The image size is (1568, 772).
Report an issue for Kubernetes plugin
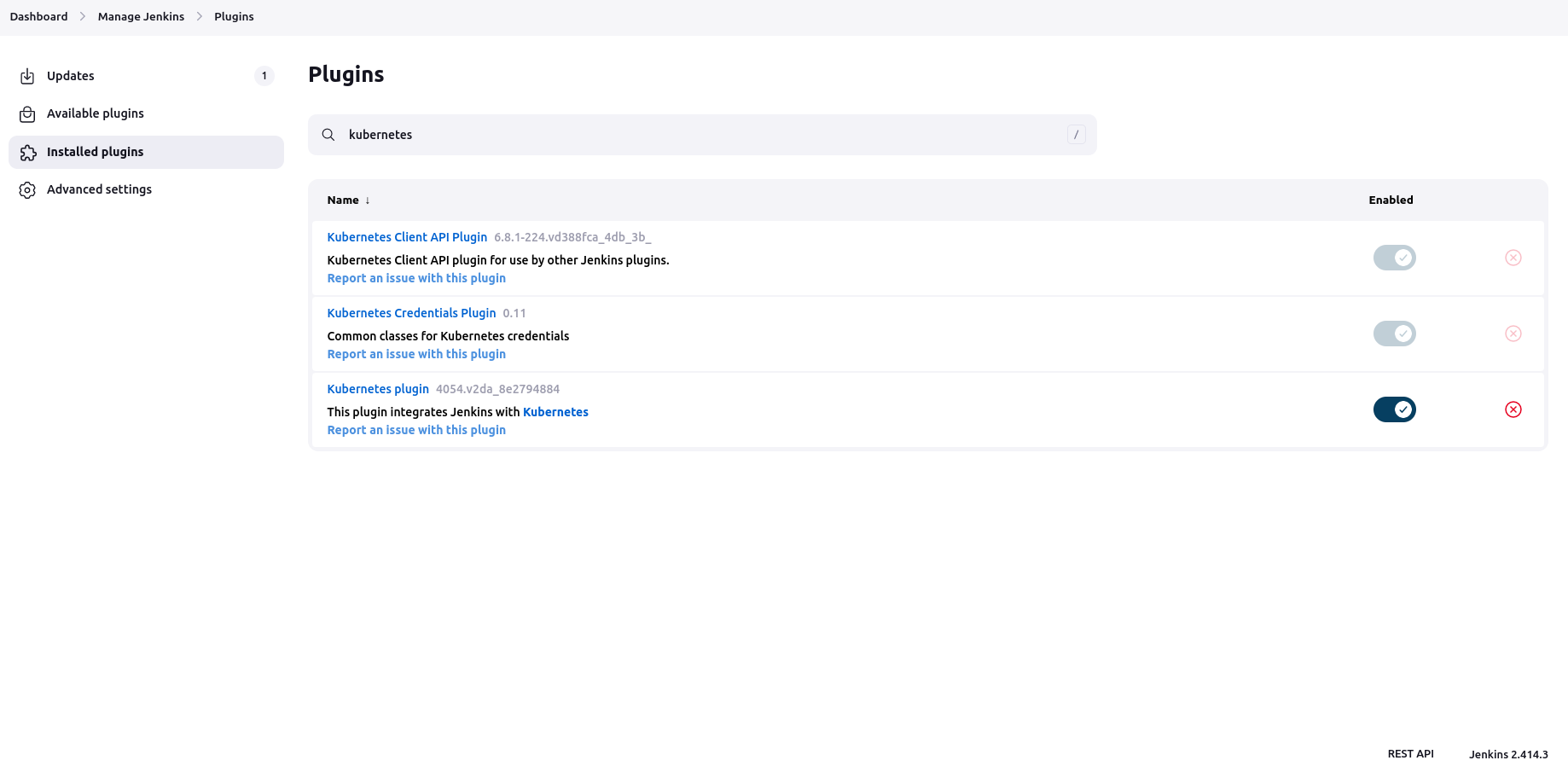pos(416,430)
